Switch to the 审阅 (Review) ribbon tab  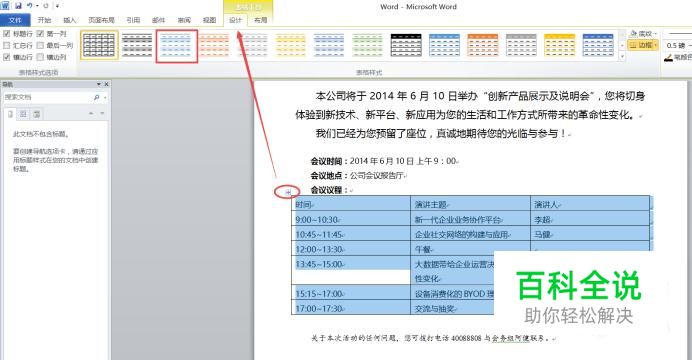[184, 20]
